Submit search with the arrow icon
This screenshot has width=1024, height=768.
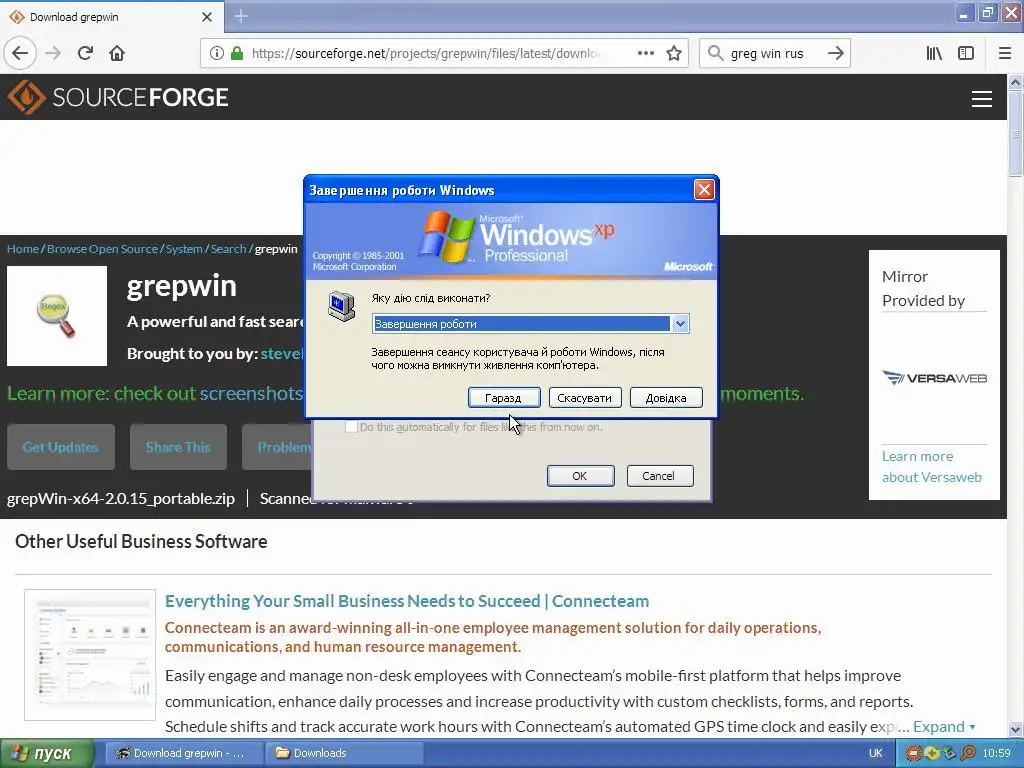835,54
